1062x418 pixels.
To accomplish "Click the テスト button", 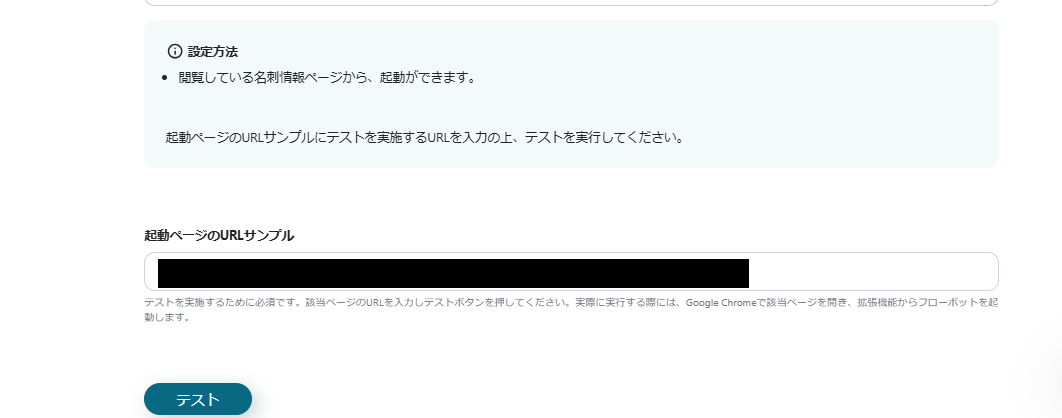I will click(x=198, y=399).
